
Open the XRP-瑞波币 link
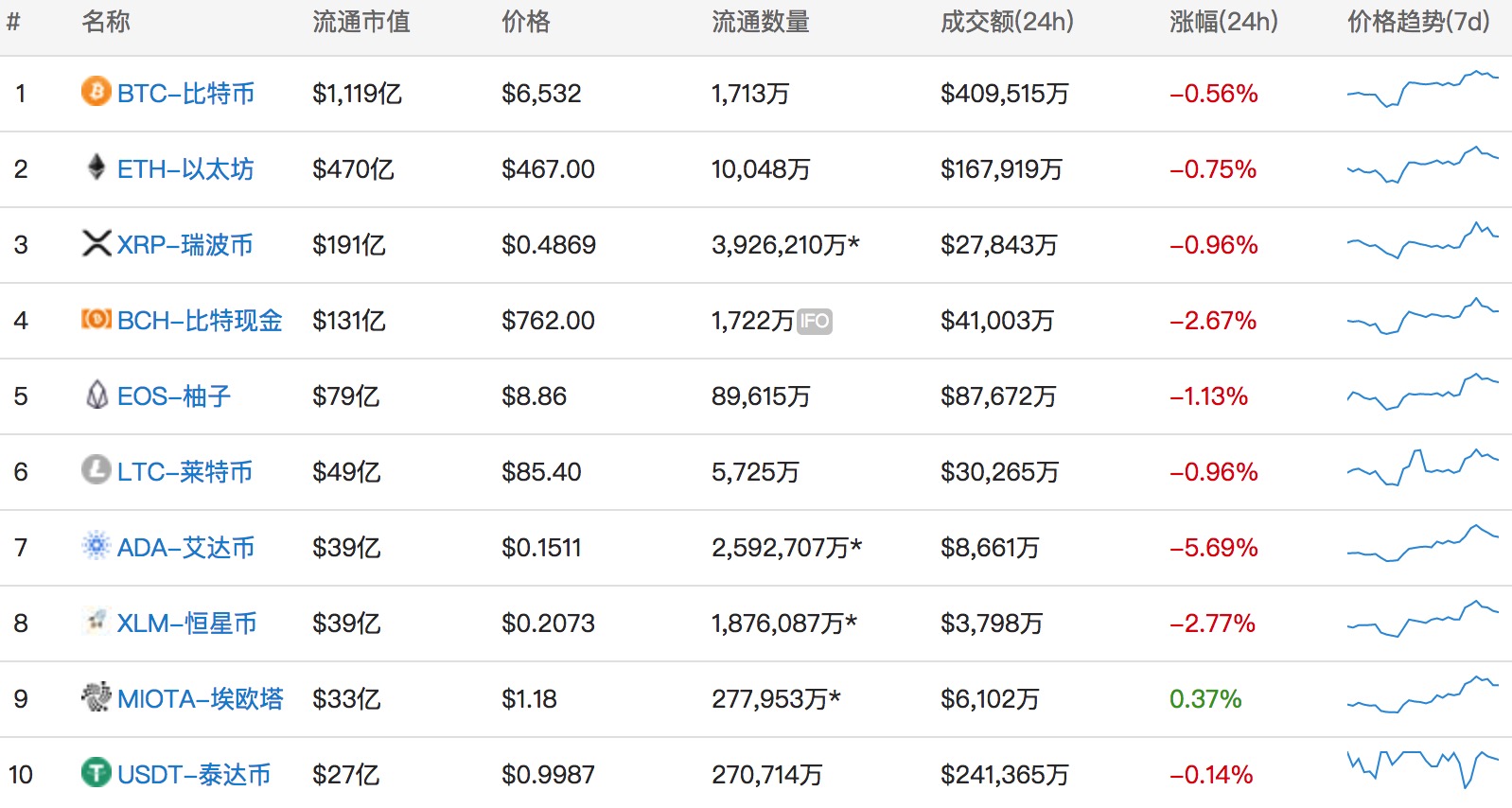185,245
